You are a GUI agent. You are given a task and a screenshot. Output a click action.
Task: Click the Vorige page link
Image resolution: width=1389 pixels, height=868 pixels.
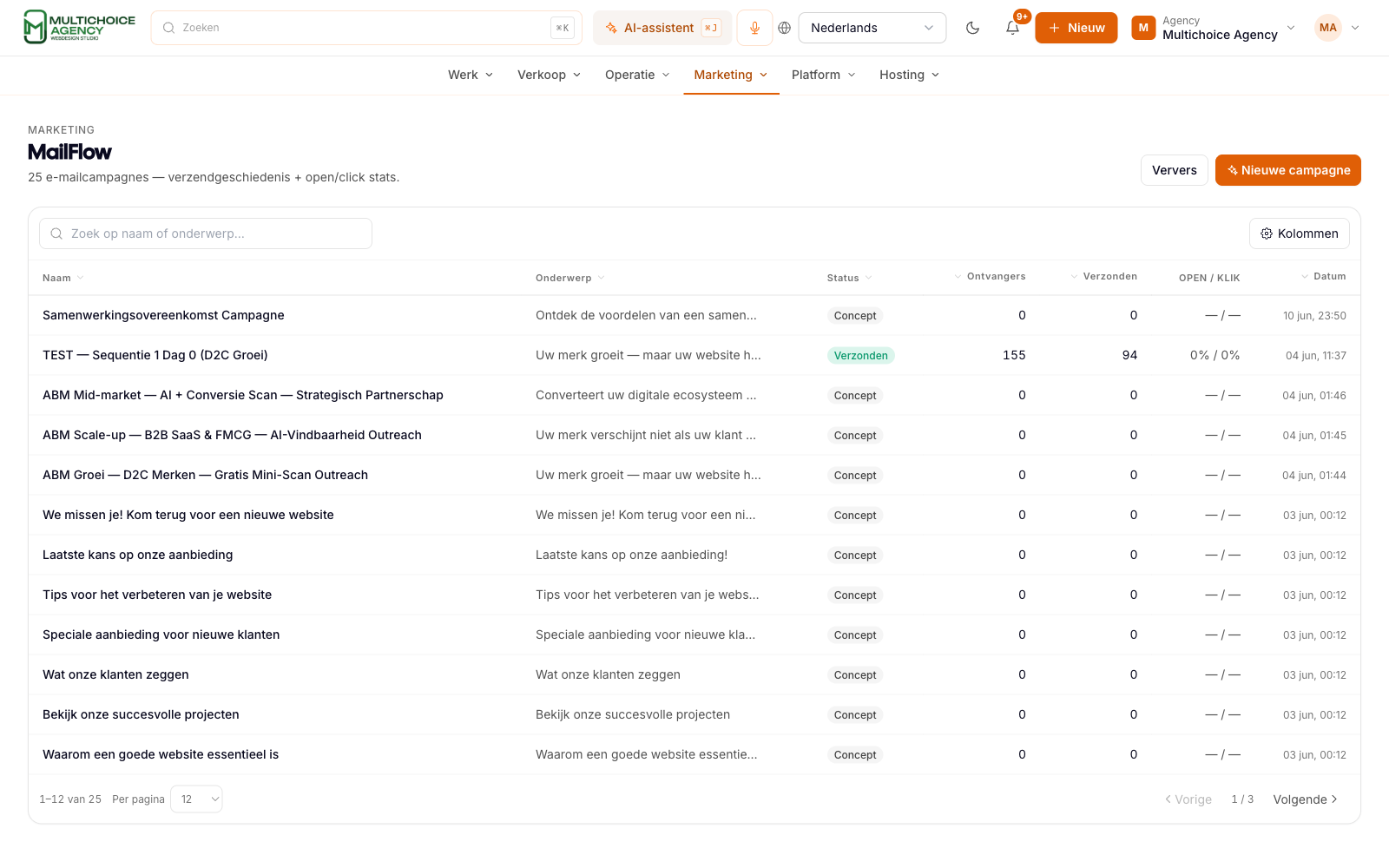tap(1188, 799)
